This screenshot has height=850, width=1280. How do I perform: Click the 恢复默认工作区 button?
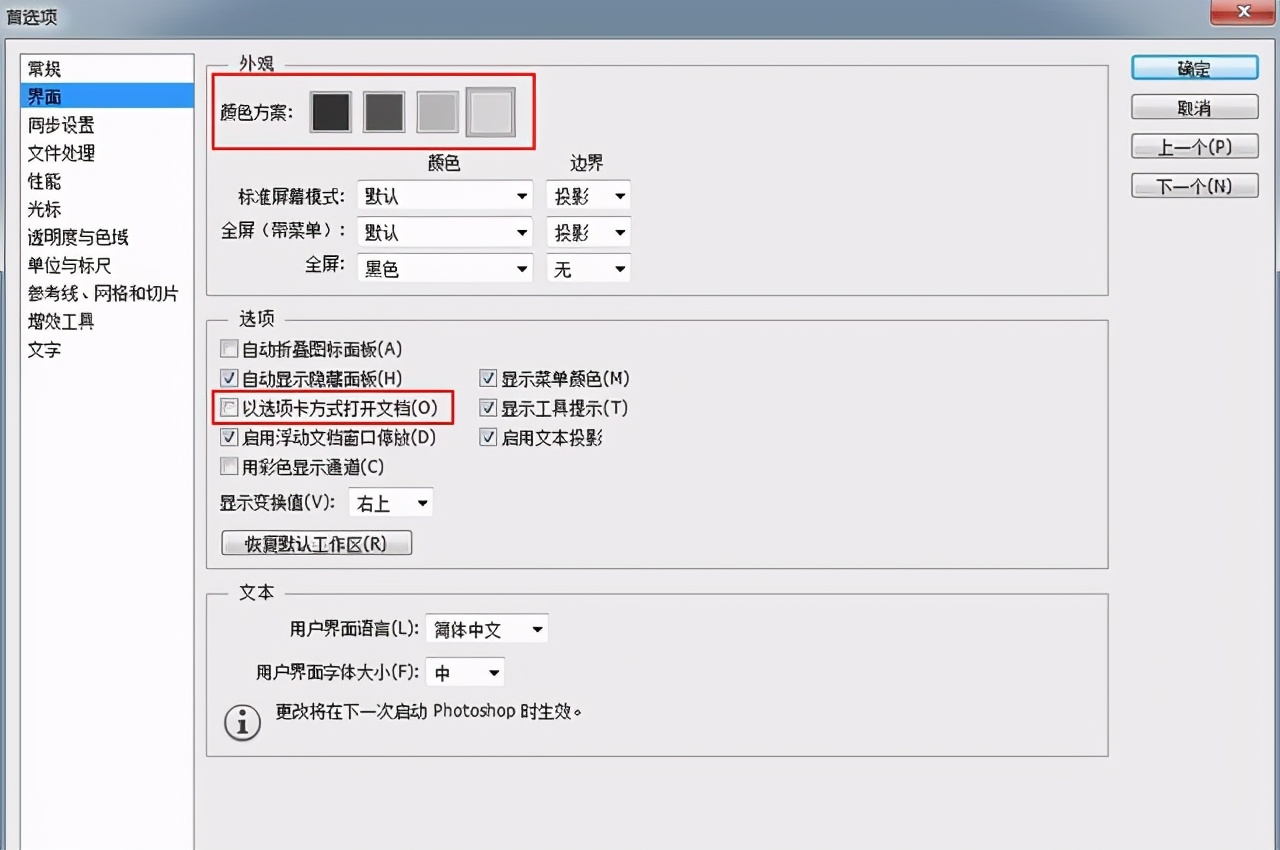[x=316, y=542]
